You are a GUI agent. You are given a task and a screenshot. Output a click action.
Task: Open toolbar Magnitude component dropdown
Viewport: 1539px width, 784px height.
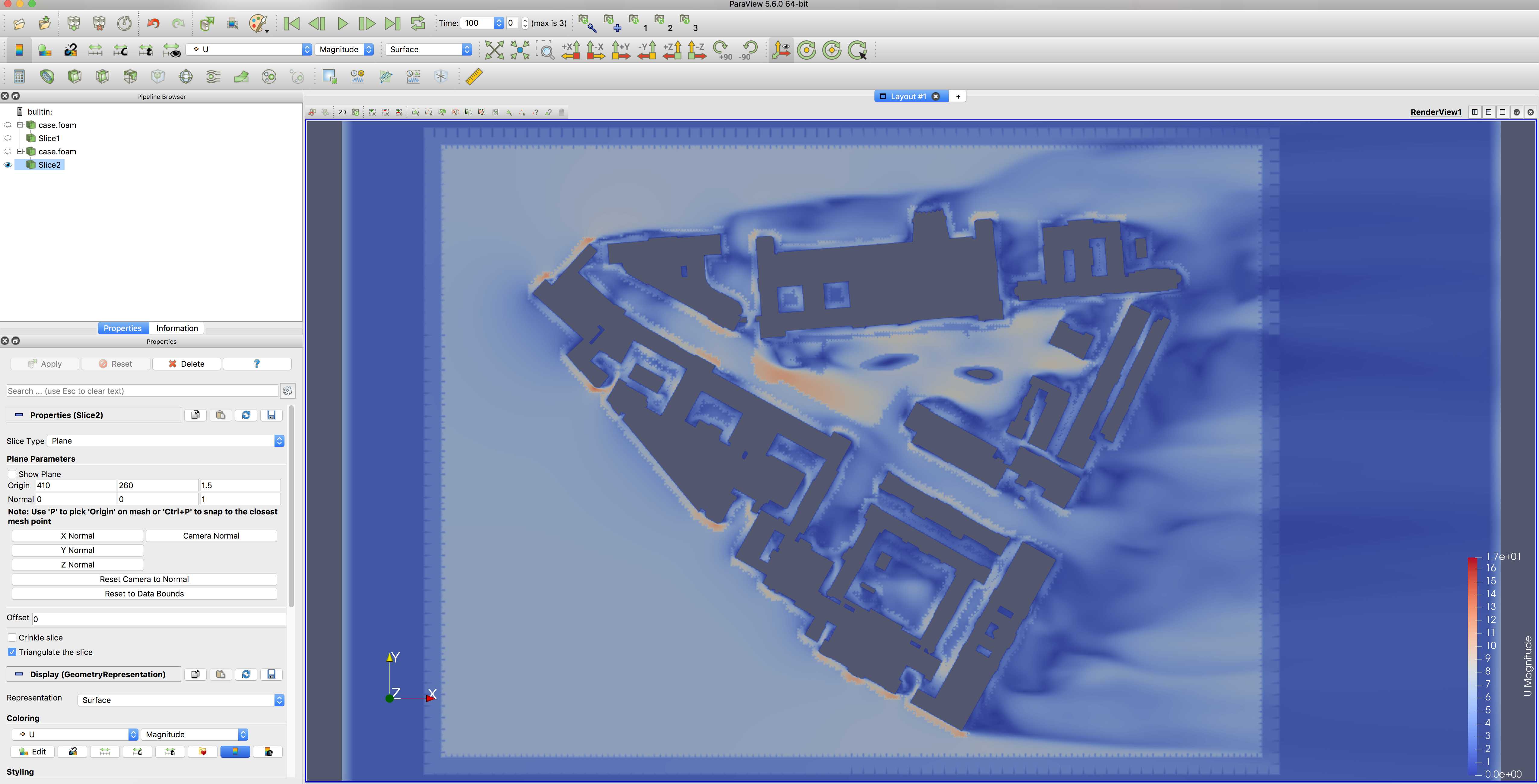coord(345,49)
